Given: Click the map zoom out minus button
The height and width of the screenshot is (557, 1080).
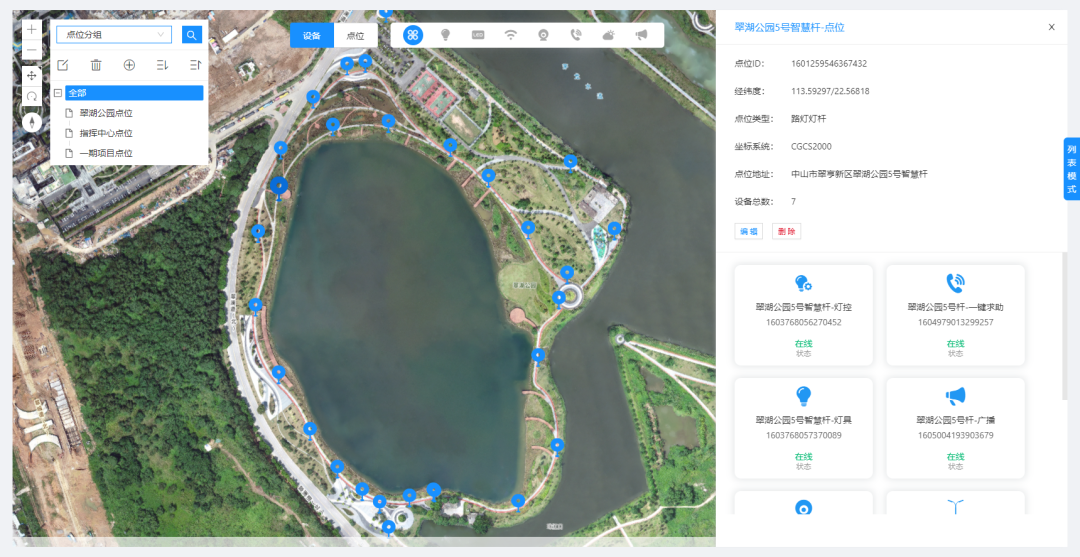Looking at the screenshot, I should pyautogui.click(x=32, y=50).
